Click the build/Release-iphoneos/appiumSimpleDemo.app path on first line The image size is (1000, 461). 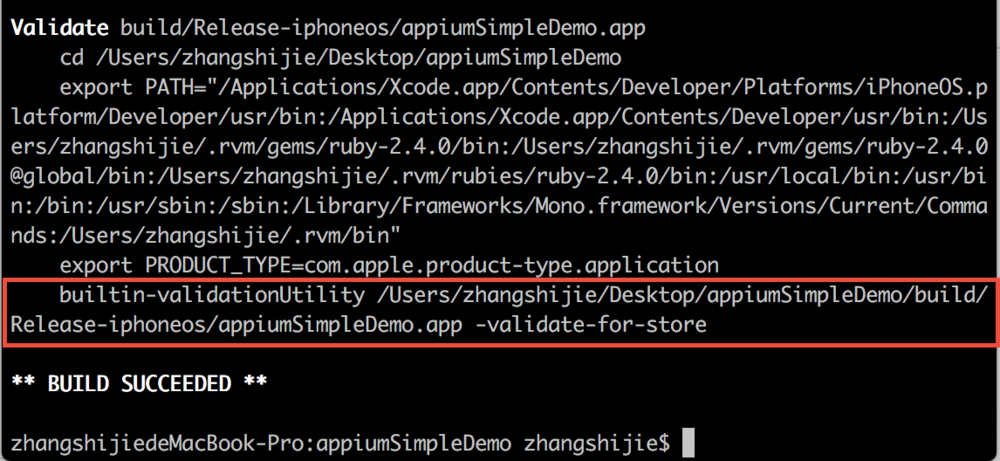point(383,29)
